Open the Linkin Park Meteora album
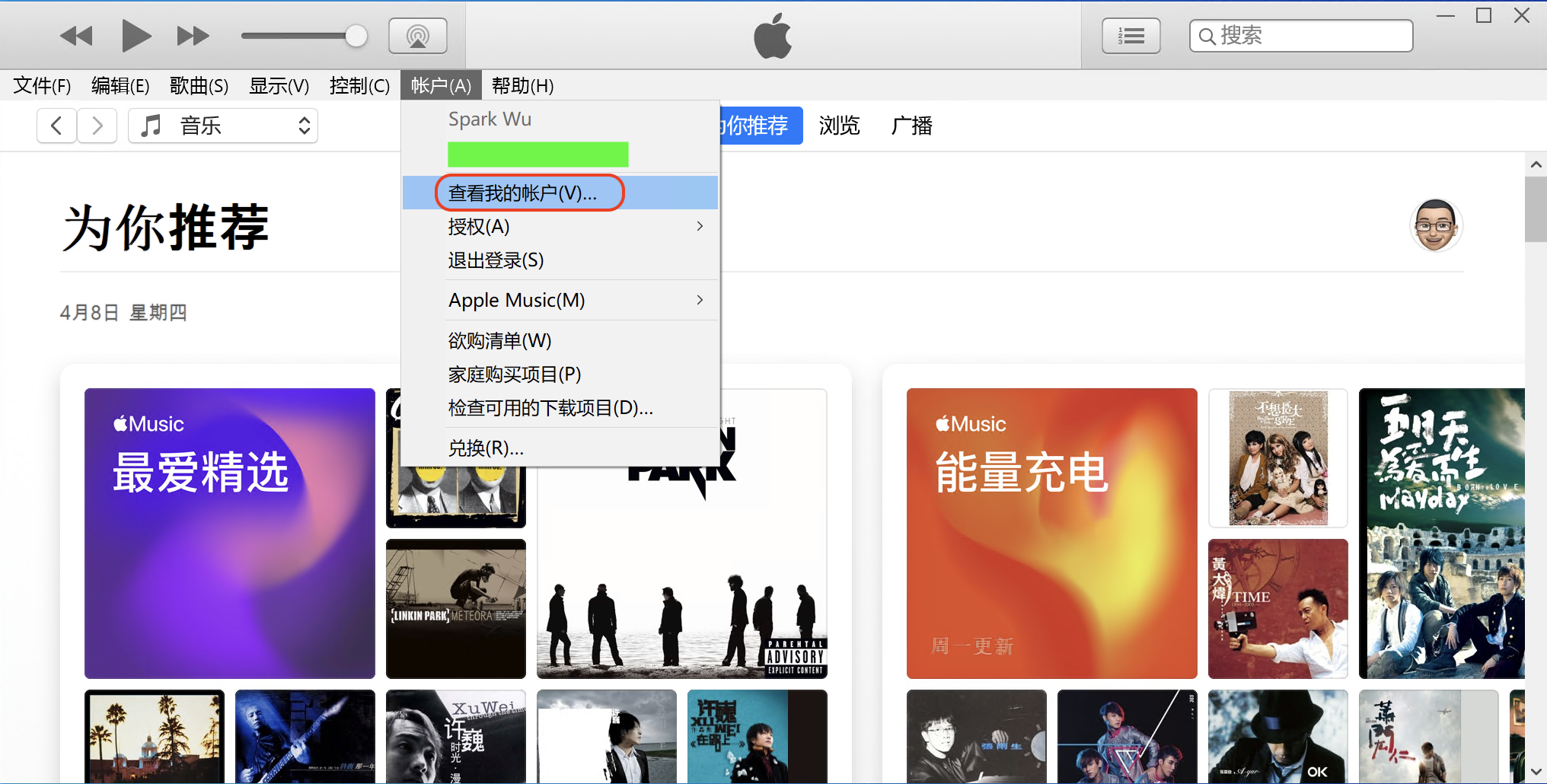 (x=456, y=609)
